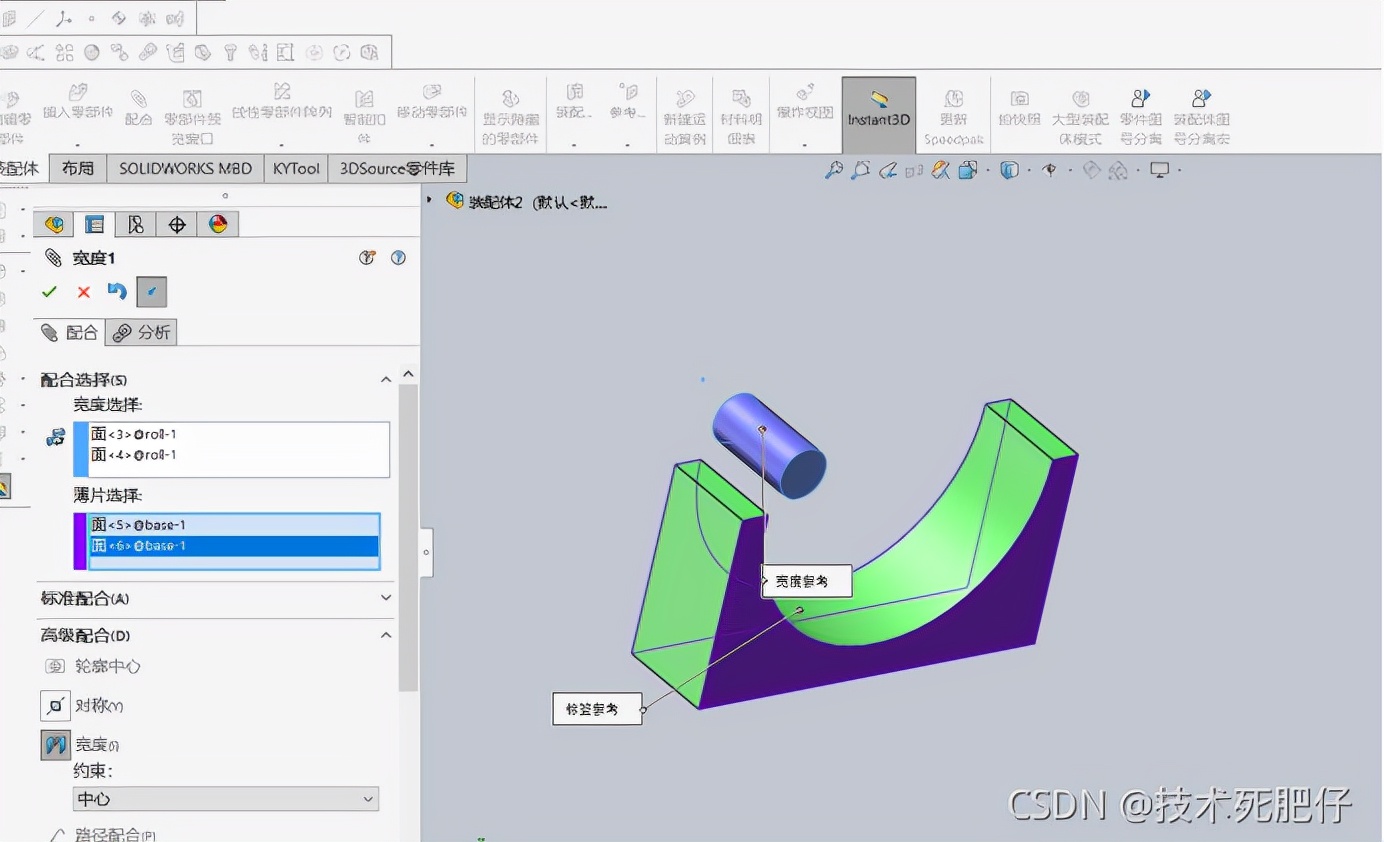Activate the Section View icon
Screen dimensions: 1384x842
[x=940, y=170]
